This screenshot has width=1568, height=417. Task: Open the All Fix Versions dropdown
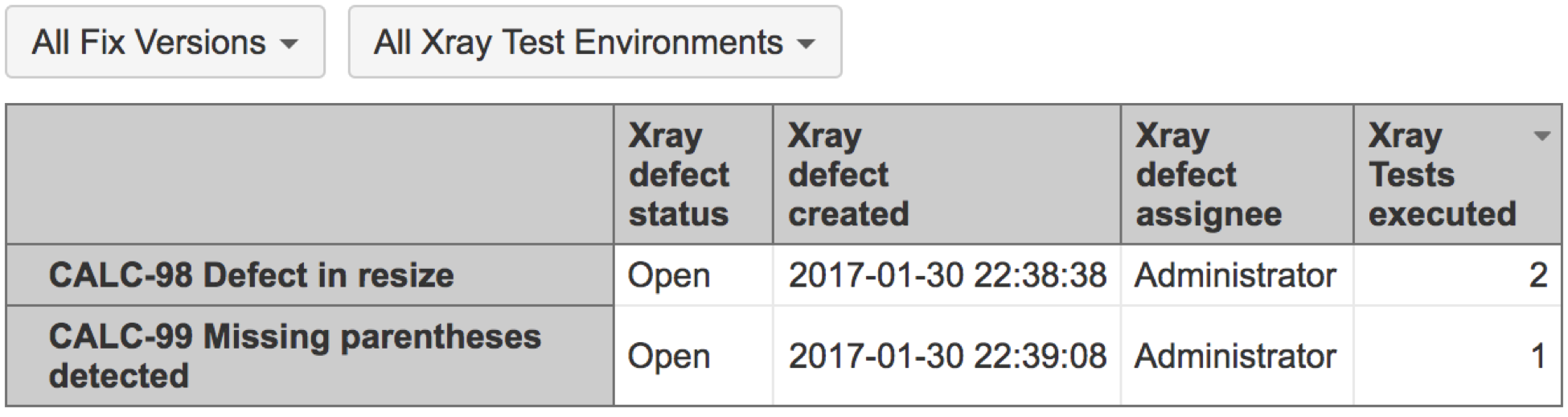tap(165, 43)
